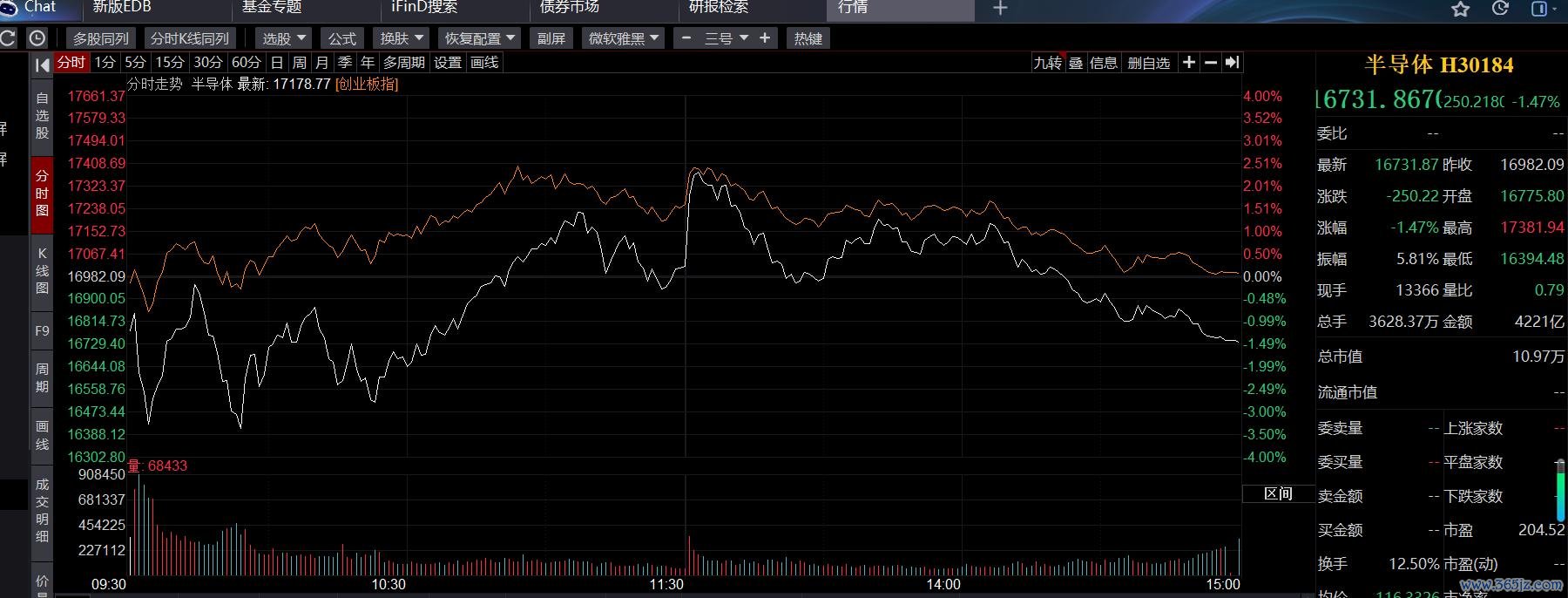Viewport: 1568px width, 598px height.
Task: Switch to the 债券市场 tab
Action: [x=570, y=7]
